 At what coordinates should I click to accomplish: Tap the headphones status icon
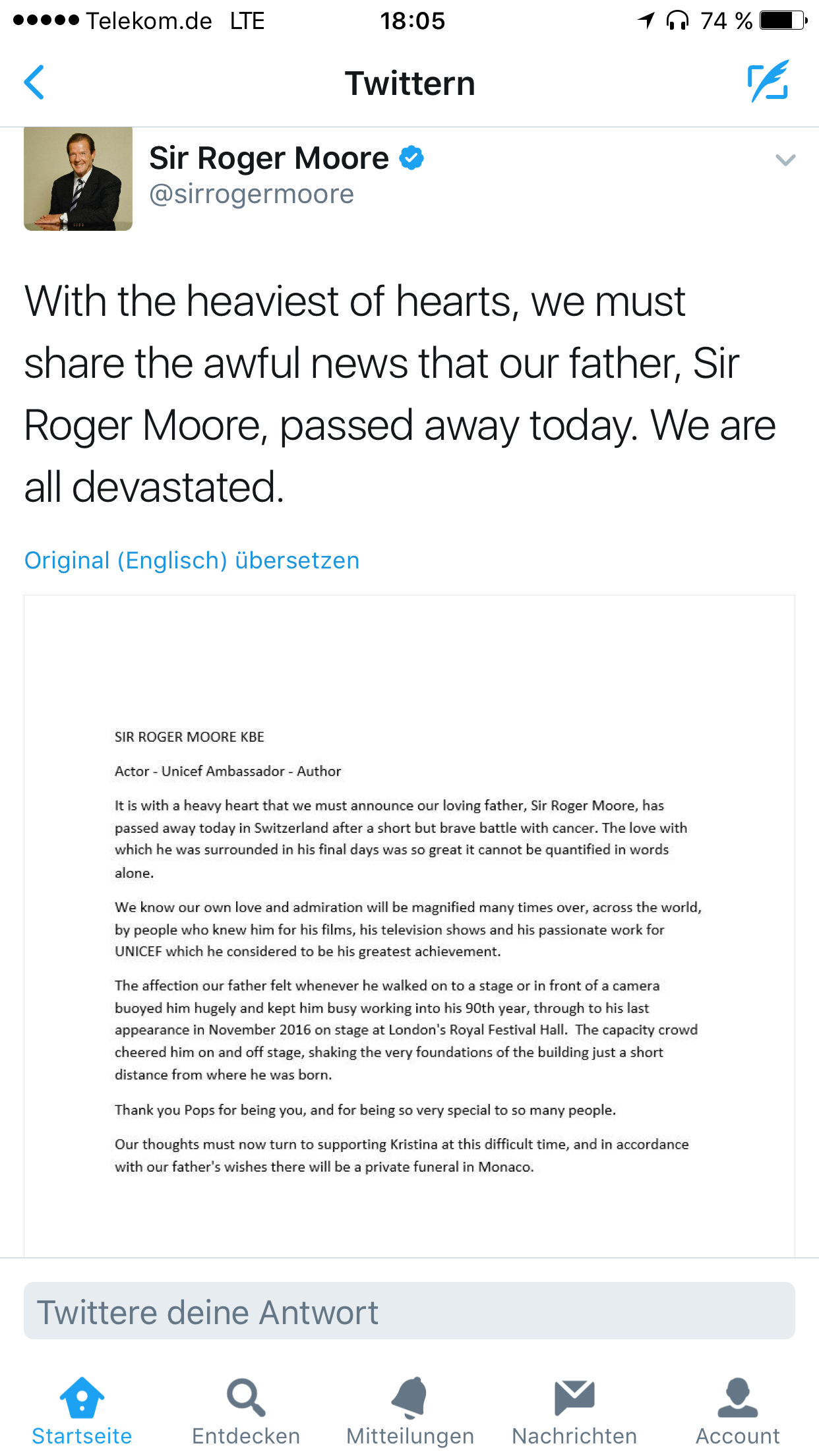click(x=677, y=21)
